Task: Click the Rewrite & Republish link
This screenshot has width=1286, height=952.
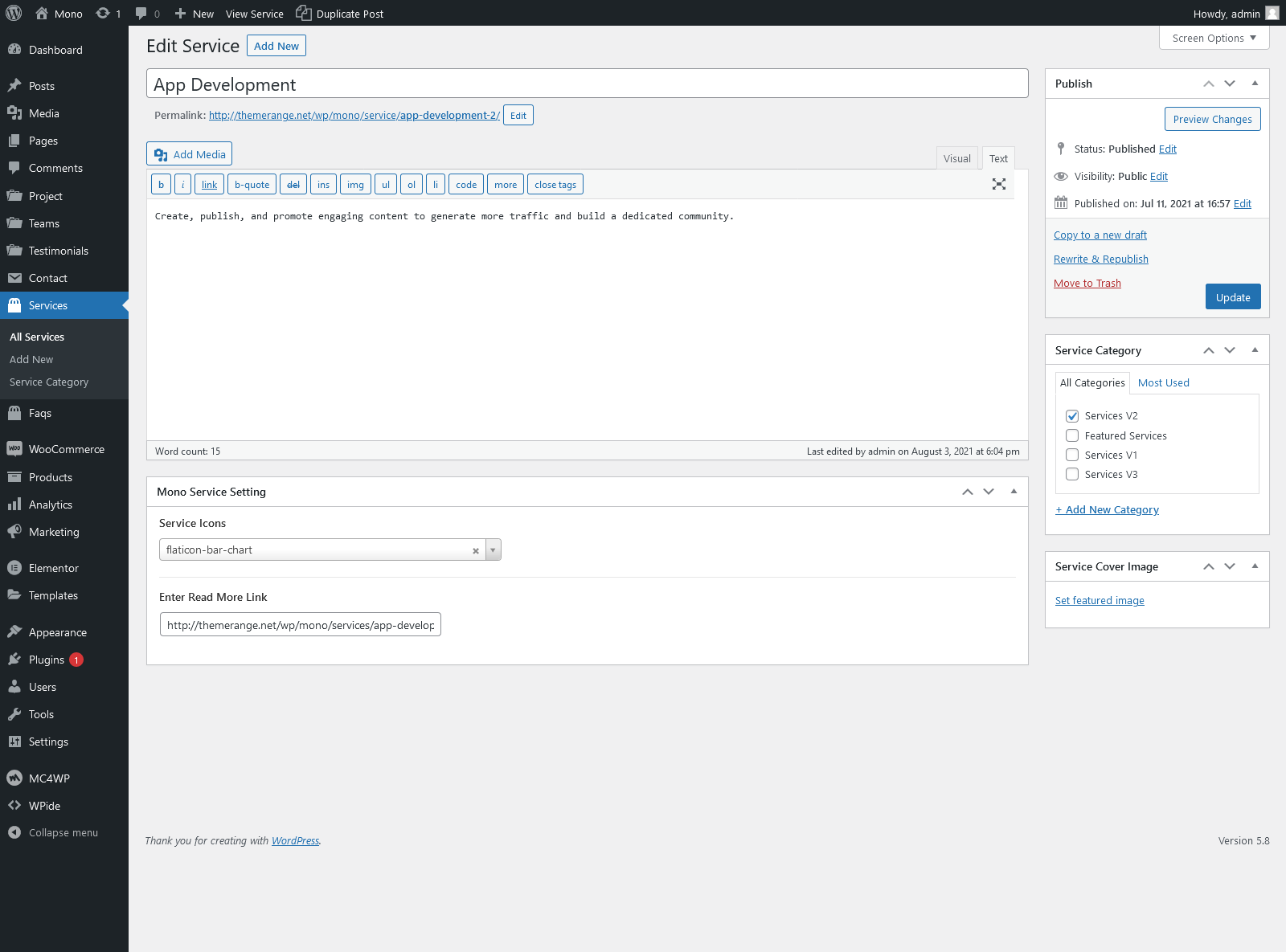Action: pos(1100,259)
